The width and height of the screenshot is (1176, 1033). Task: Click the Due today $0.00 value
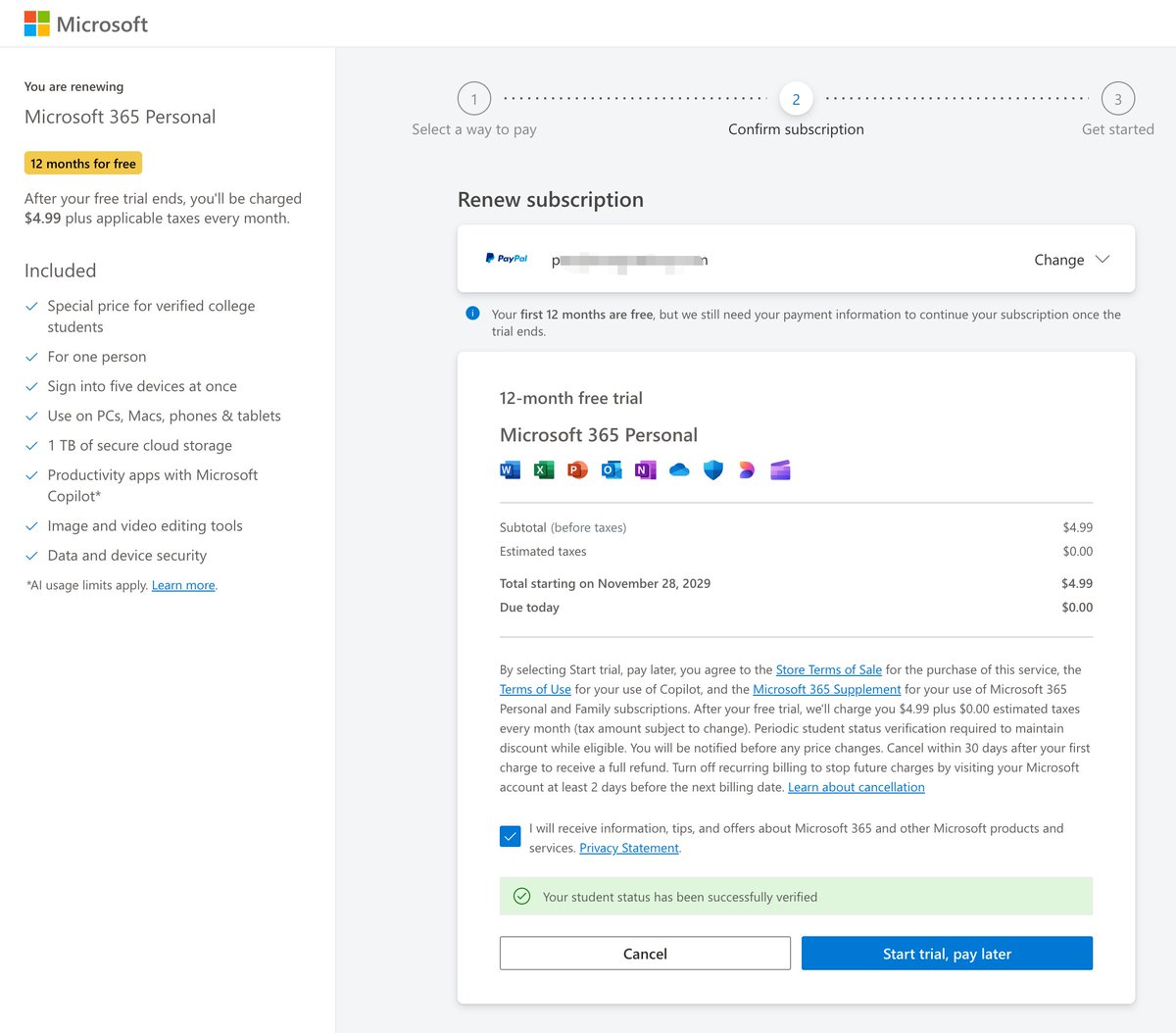[x=1077, y=607]
